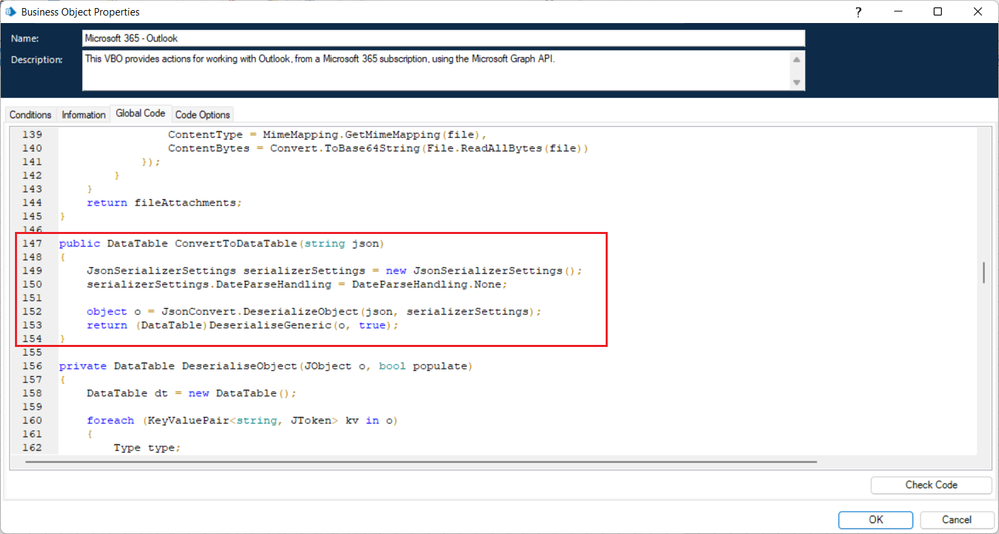Click 'DataTable dt = new DataTable();' line

click(x=191, y=393)
